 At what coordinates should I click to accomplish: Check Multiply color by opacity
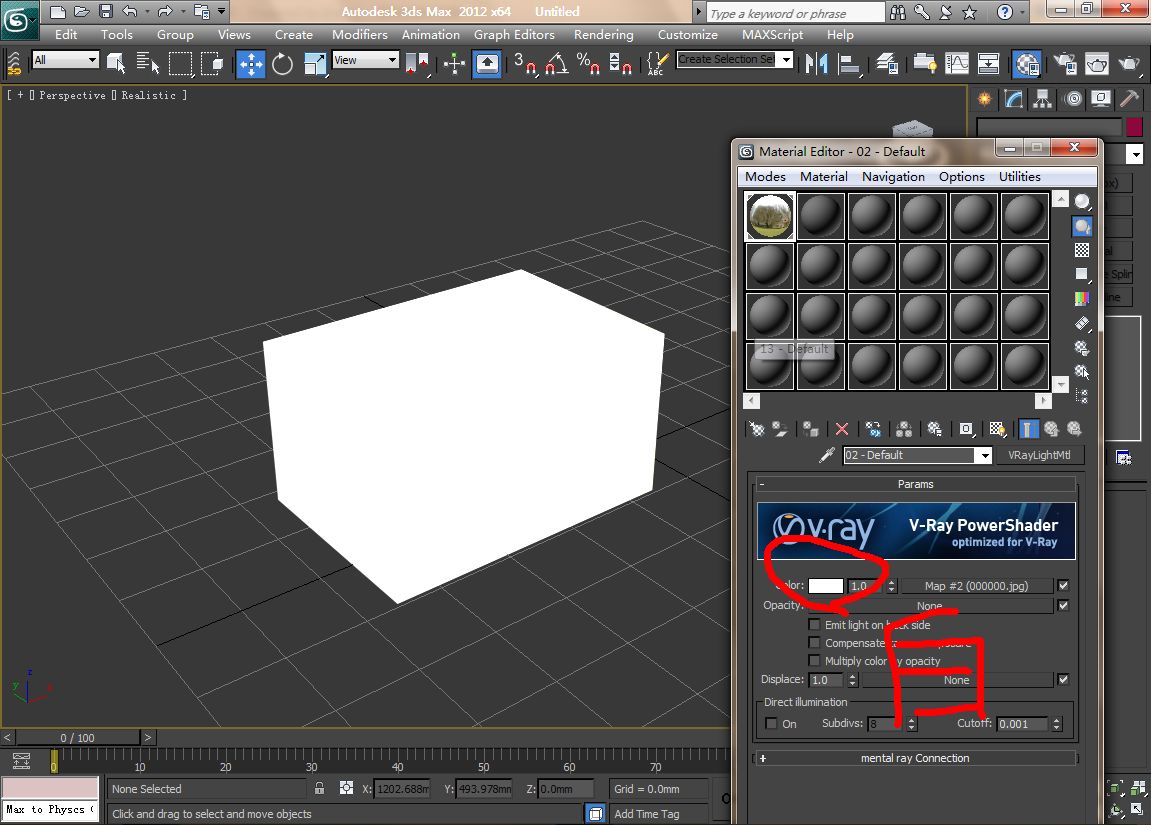pyautogui.click(x=815, y=661)
